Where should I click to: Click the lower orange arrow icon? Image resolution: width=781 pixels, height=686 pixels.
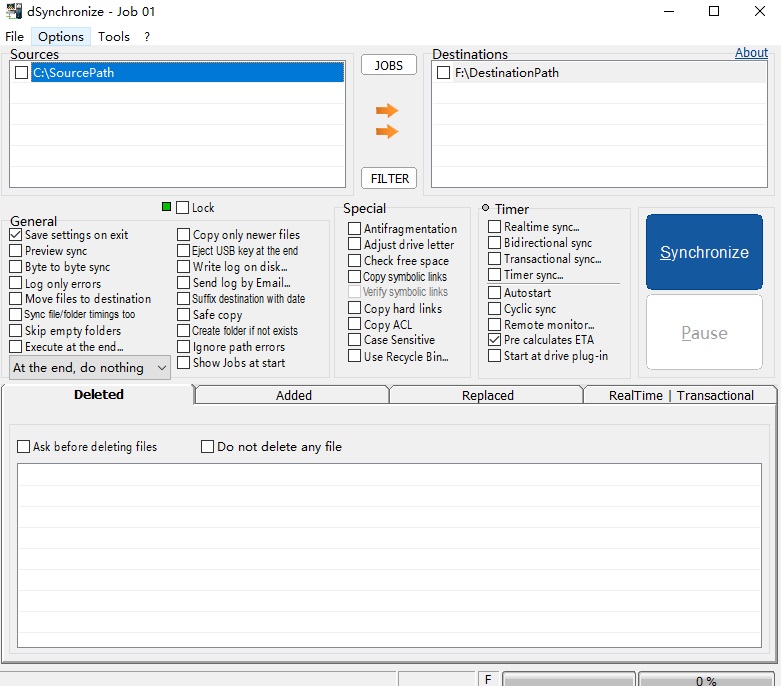387,132
